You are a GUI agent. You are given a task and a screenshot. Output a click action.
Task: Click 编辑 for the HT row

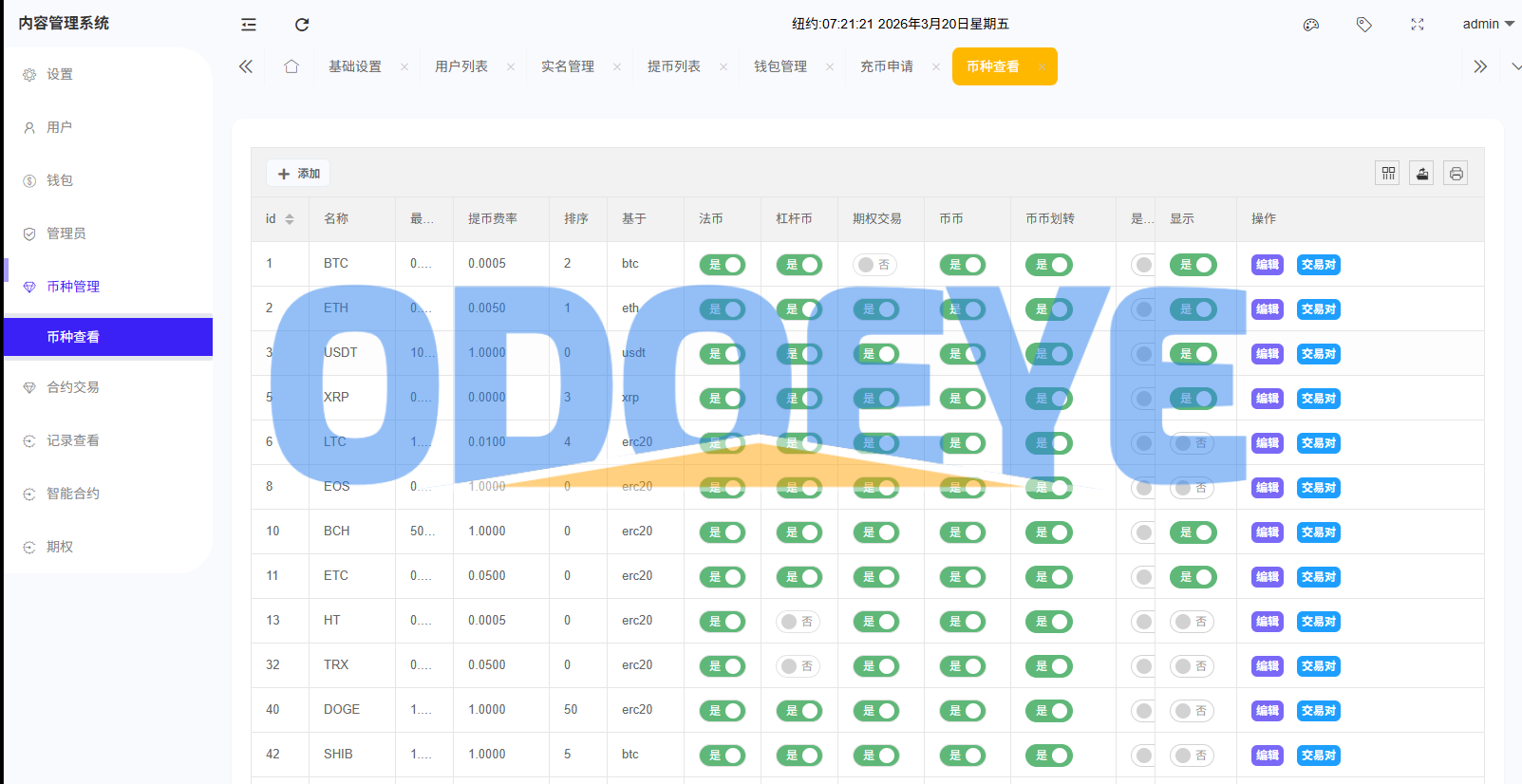coord(1267,622)
